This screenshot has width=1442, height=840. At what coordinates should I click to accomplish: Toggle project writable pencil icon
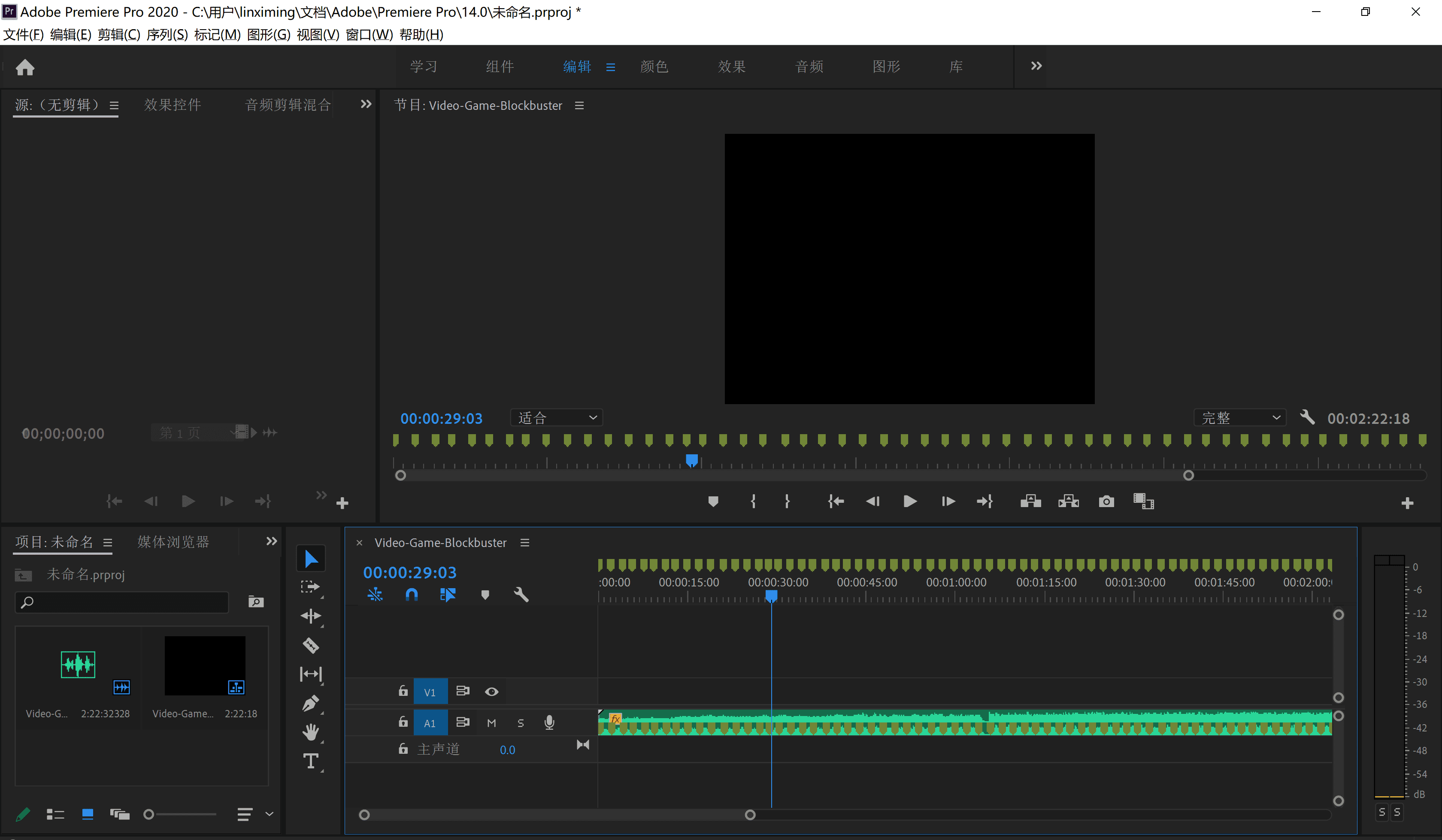coord(23,814)
